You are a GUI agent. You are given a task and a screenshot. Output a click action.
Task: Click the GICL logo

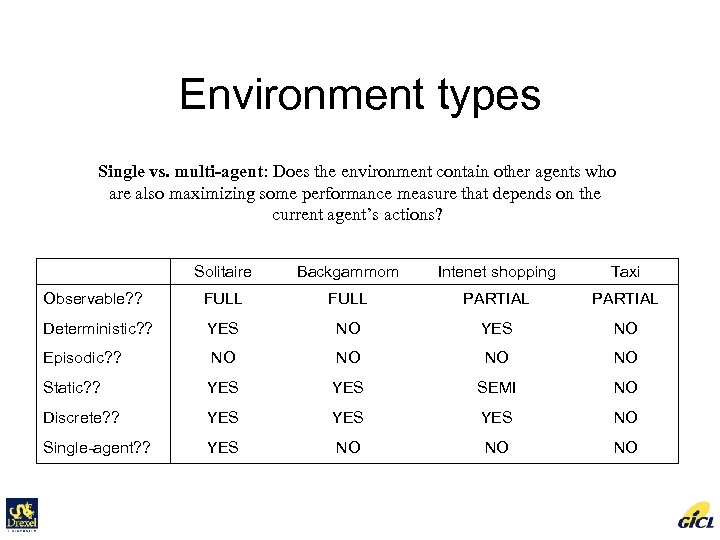[695, 515]
